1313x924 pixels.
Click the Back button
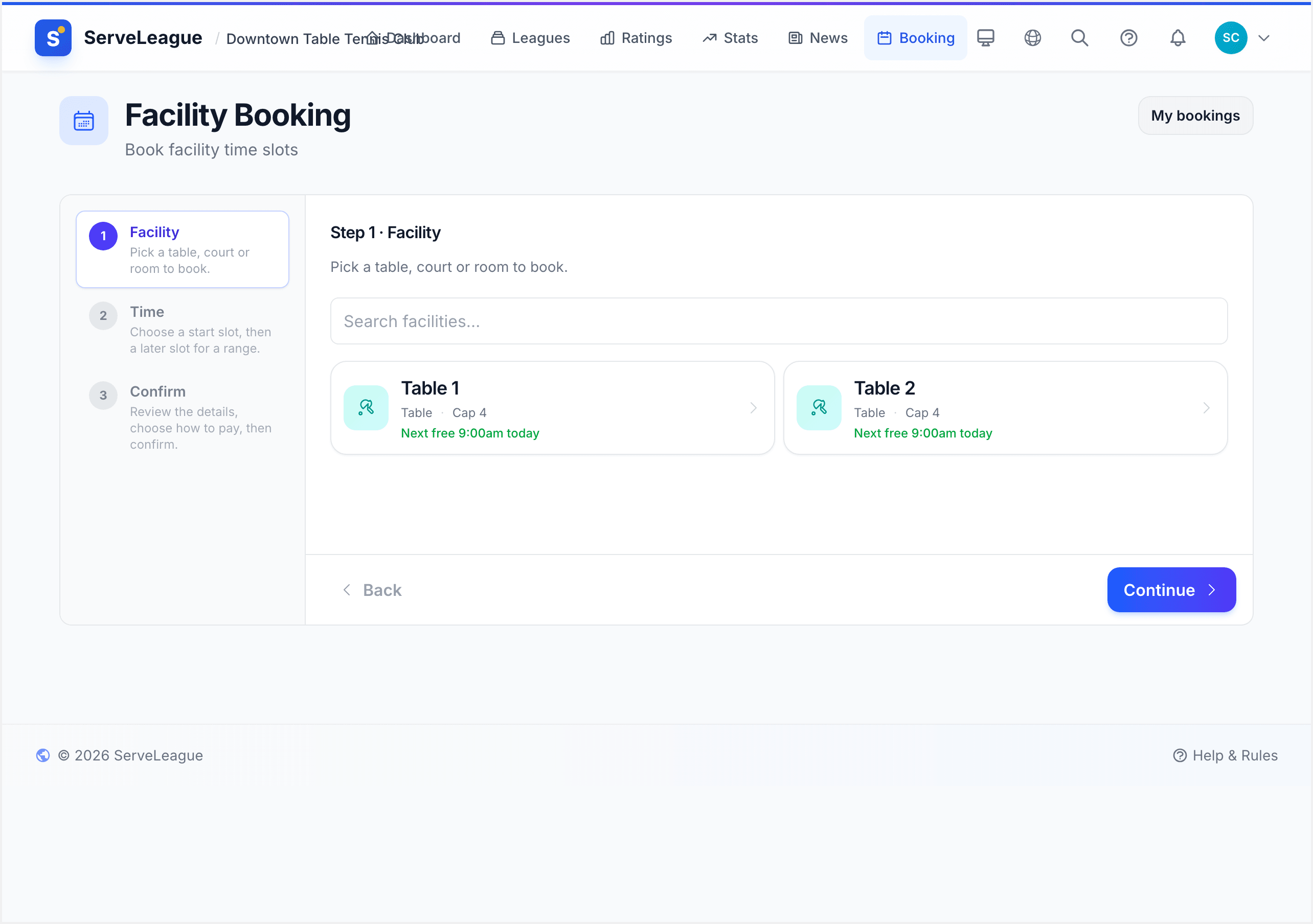[x=372, y=589]
